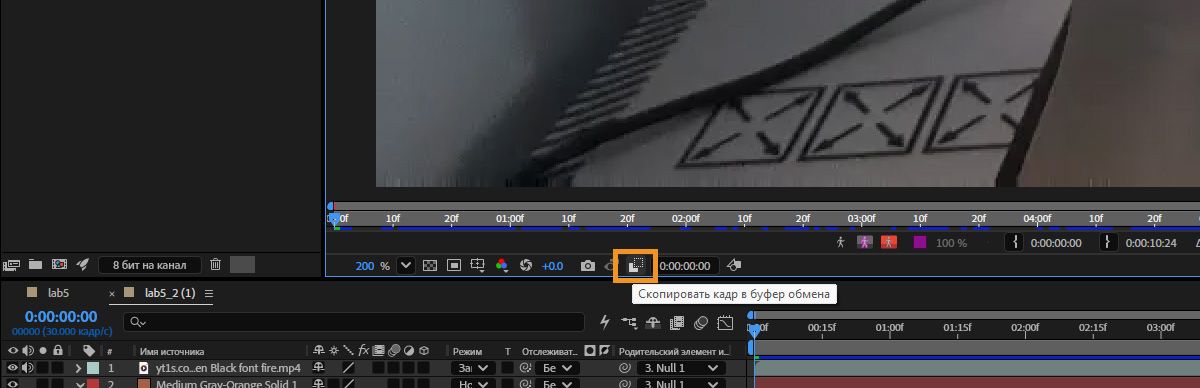Select the yt1s.co...en Black font fire.mp4 layer
The height and width of the screenshot is (388, 1200).
pos(228,368)
